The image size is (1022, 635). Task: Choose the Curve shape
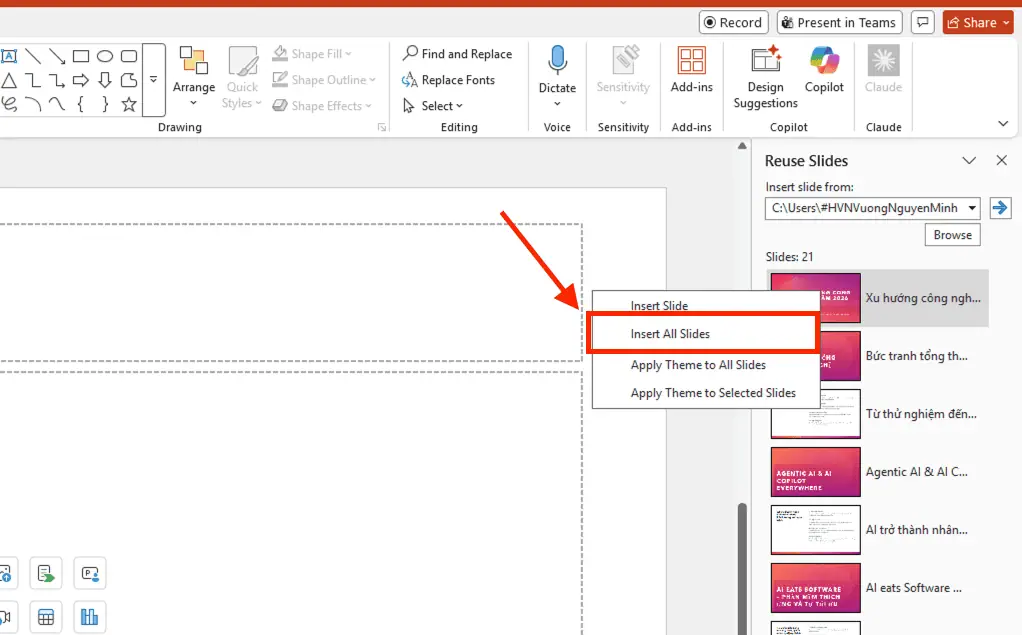(x=57, y=104)
